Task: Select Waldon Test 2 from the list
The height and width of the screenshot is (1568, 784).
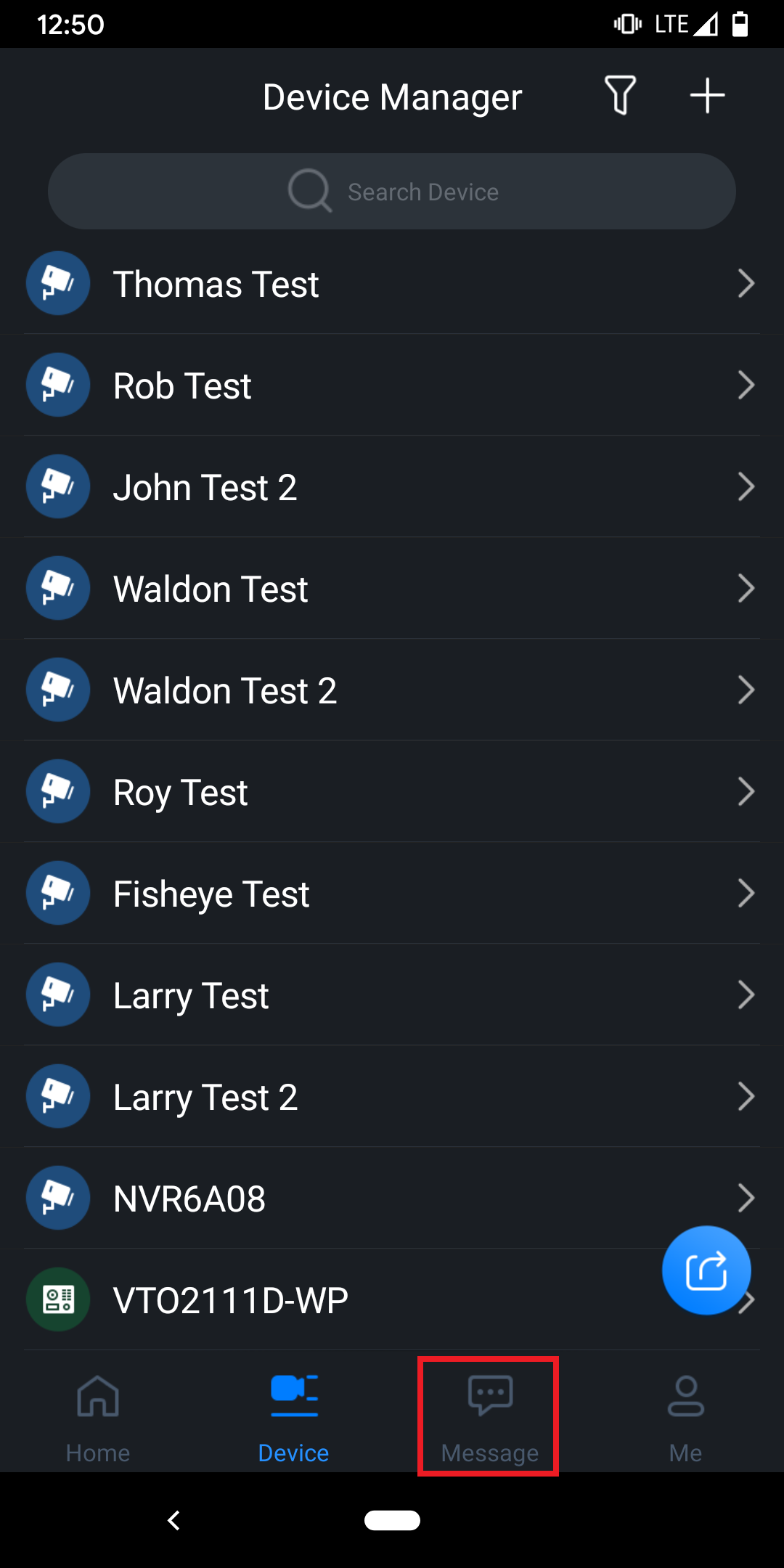Action: (225, 690)
